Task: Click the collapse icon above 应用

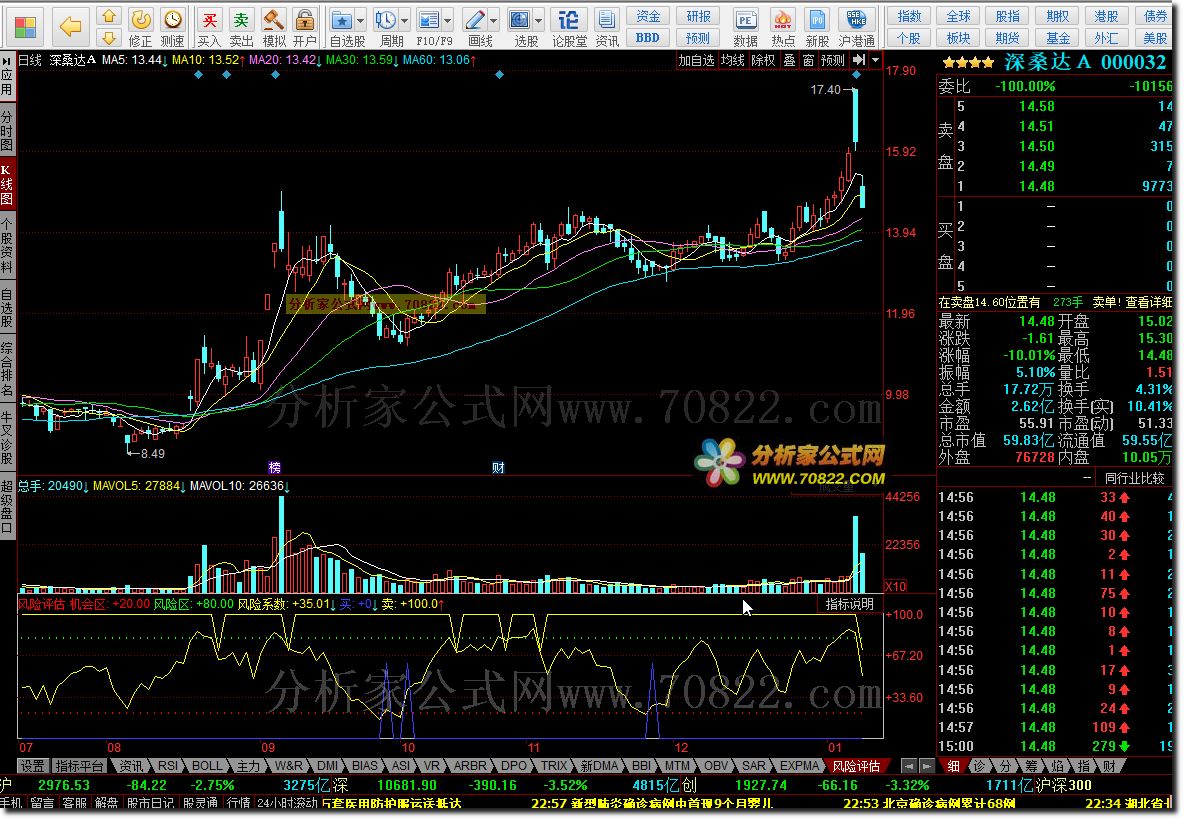Action: tap(7, 60)
